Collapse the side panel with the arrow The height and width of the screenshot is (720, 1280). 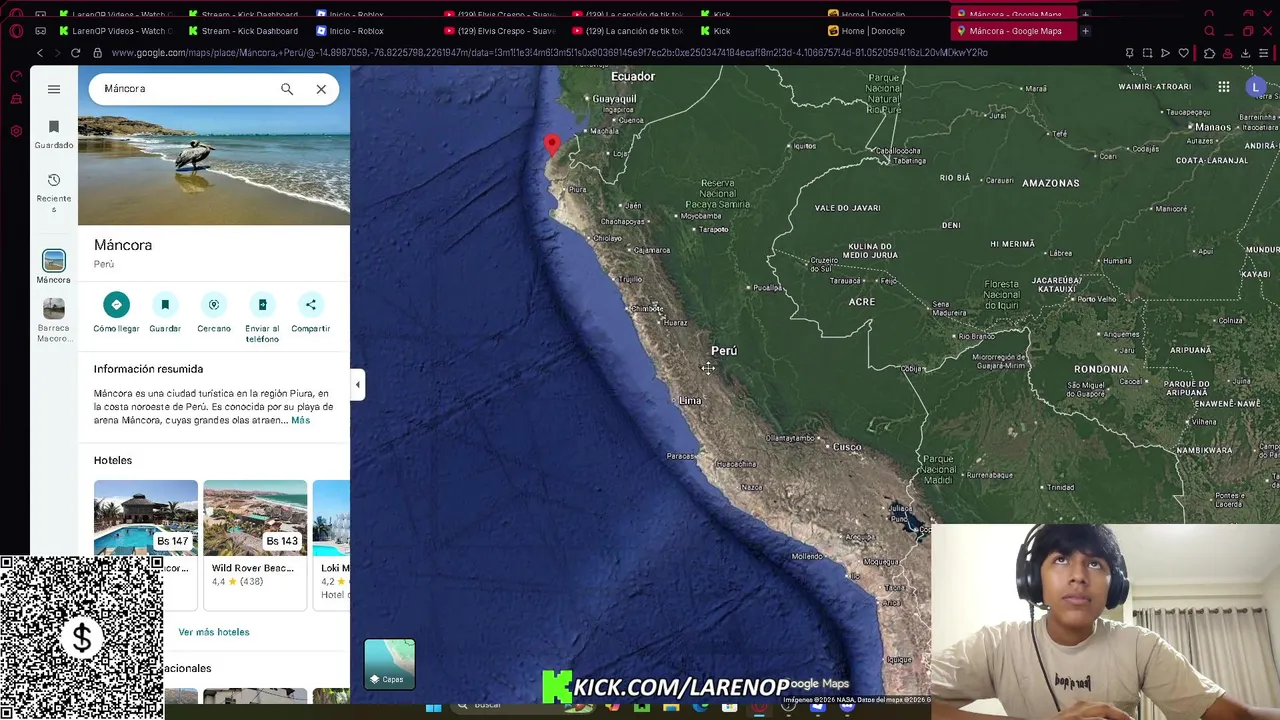(358, 384)
